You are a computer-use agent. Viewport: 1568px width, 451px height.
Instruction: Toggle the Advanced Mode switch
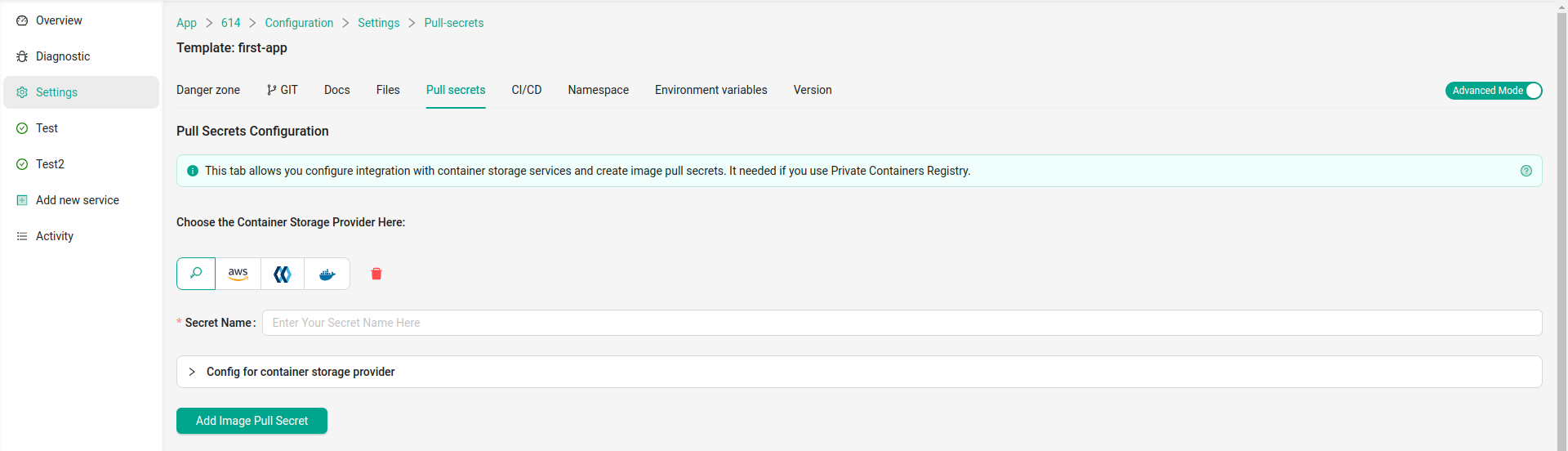click(x=1493, y=91)
